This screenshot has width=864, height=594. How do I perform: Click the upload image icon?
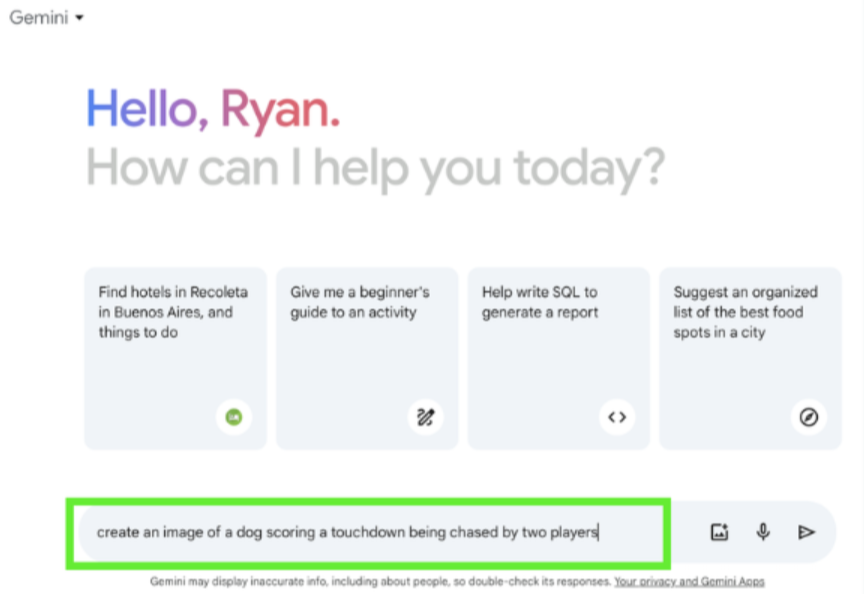coord(719,532)
